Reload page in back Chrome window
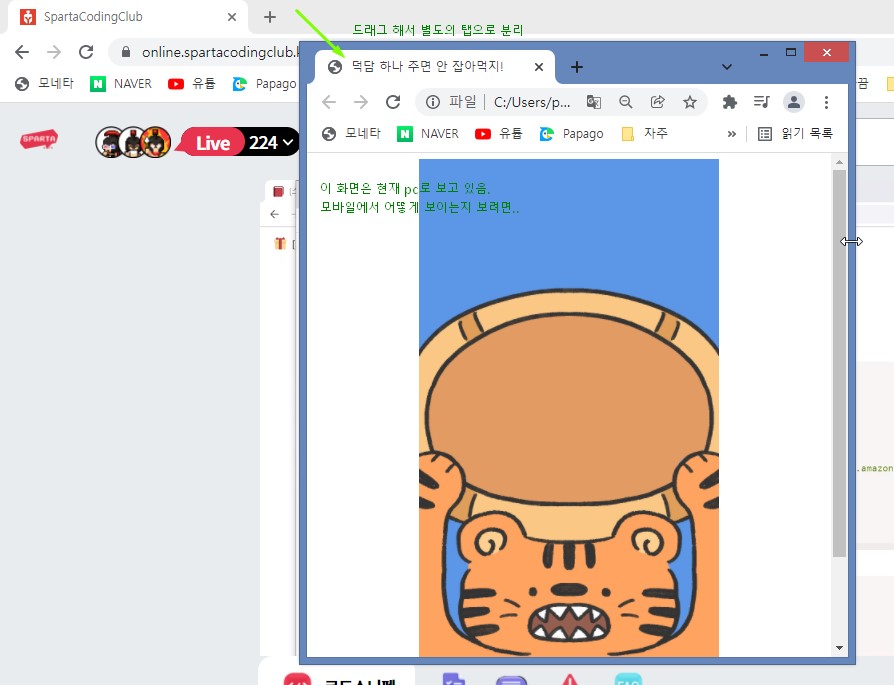Viewport: 894px width, 685px height. (x=86, y=52)
